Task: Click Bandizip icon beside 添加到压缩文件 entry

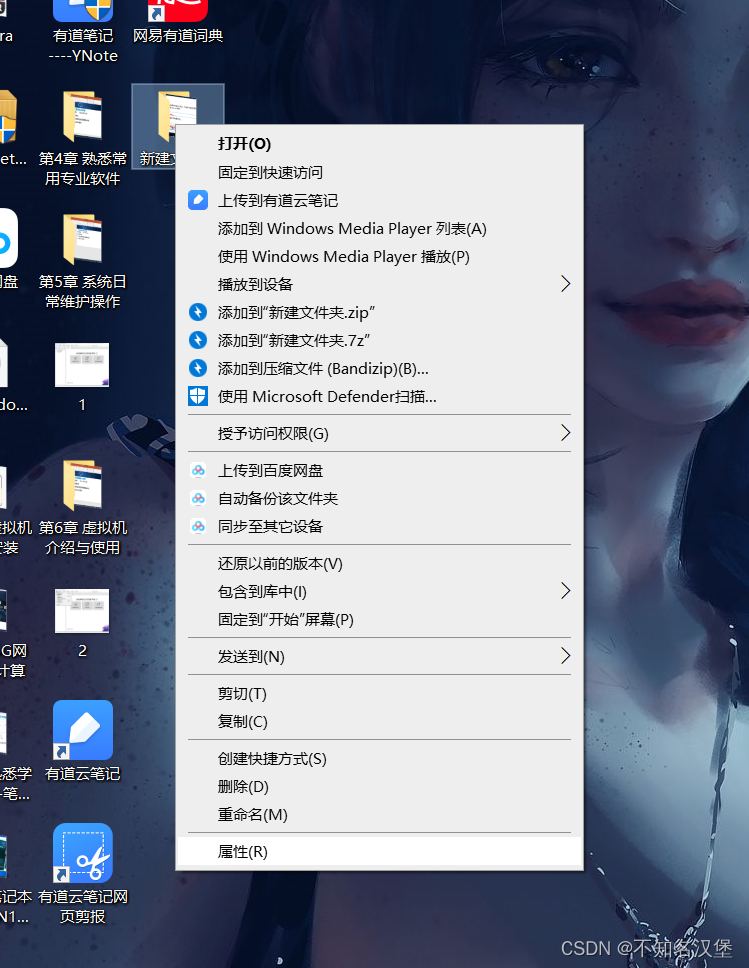Action: 198,369
